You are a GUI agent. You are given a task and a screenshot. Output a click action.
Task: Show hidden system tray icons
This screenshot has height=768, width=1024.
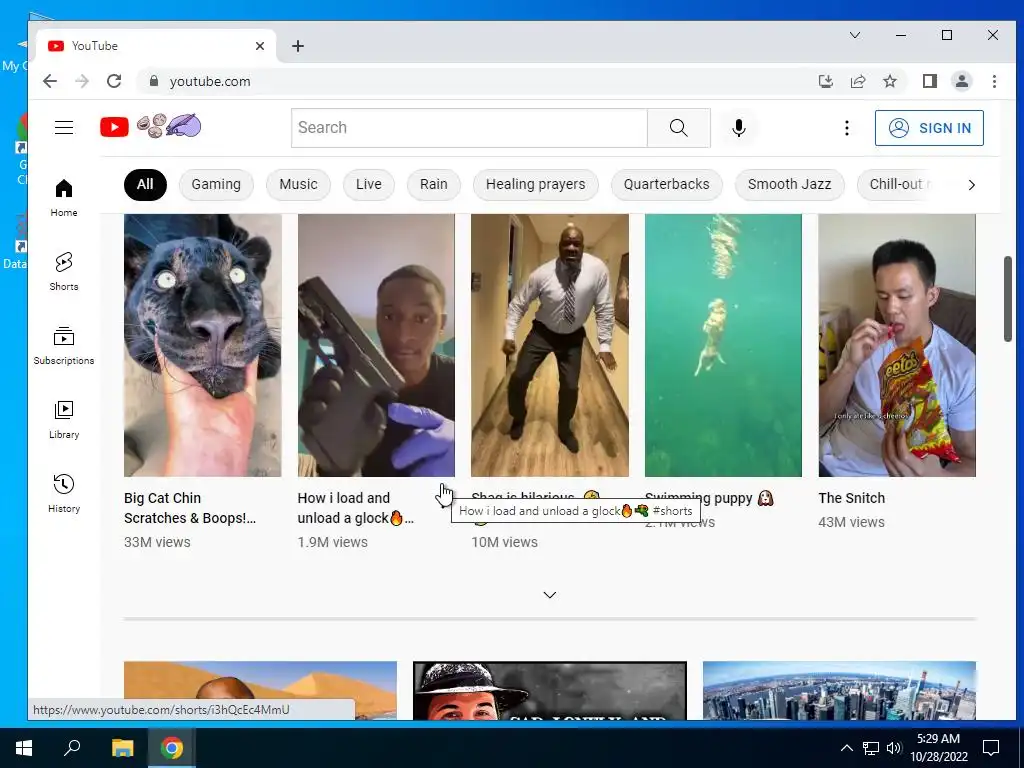846,748
